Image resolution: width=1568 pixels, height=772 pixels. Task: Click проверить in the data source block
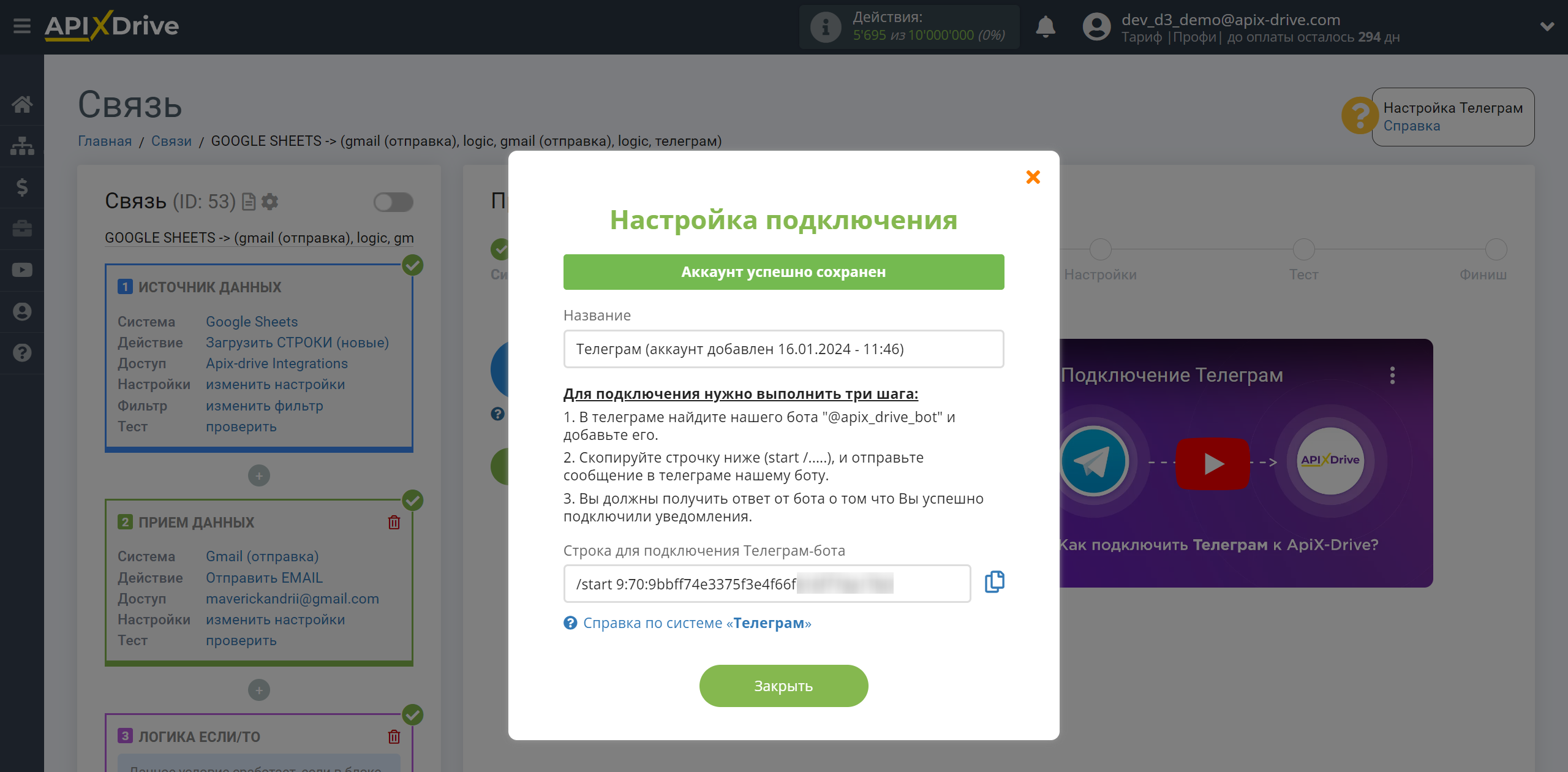[x=241, y=426]
